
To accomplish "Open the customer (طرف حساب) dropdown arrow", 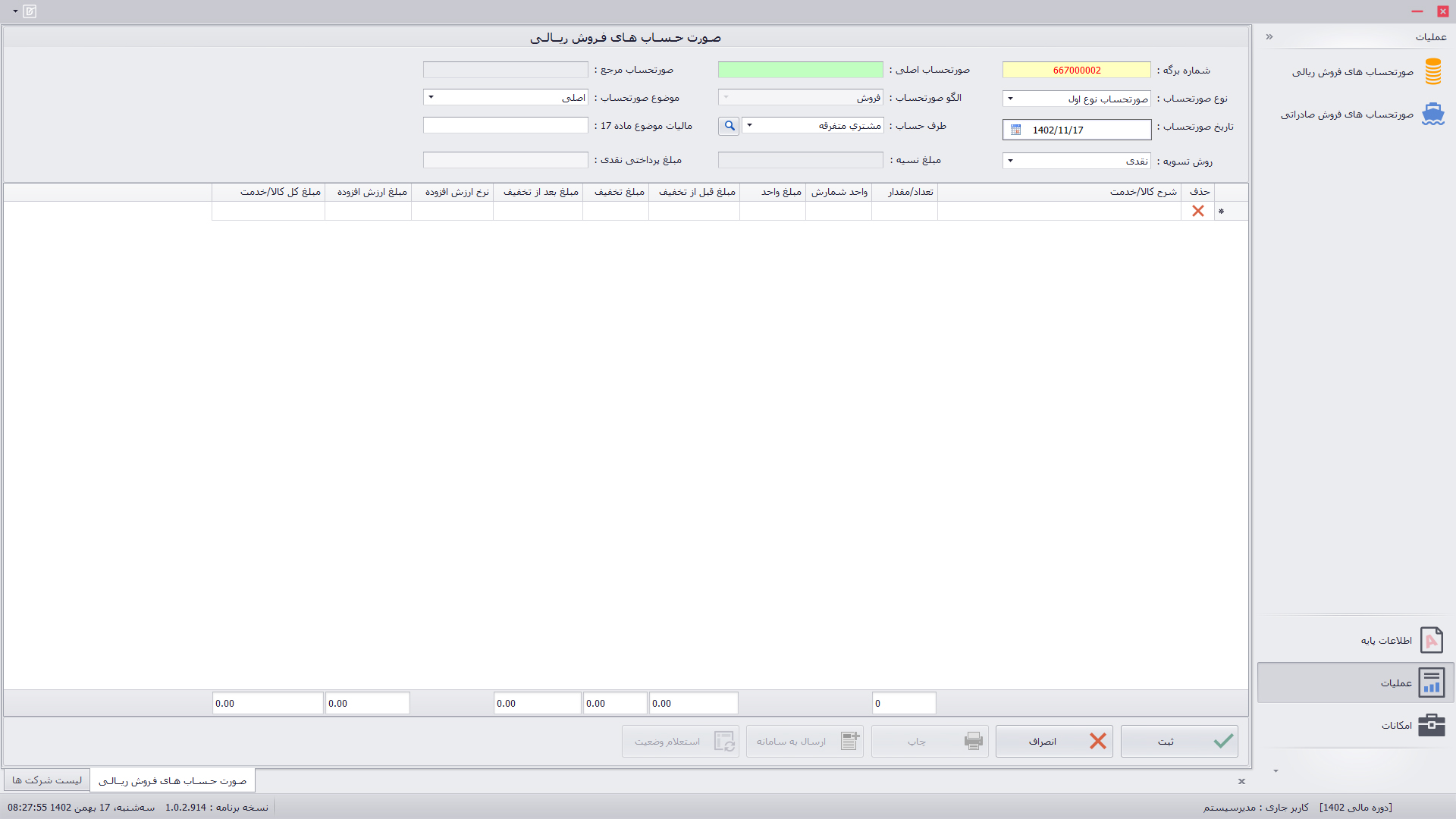I will [749, 126].
